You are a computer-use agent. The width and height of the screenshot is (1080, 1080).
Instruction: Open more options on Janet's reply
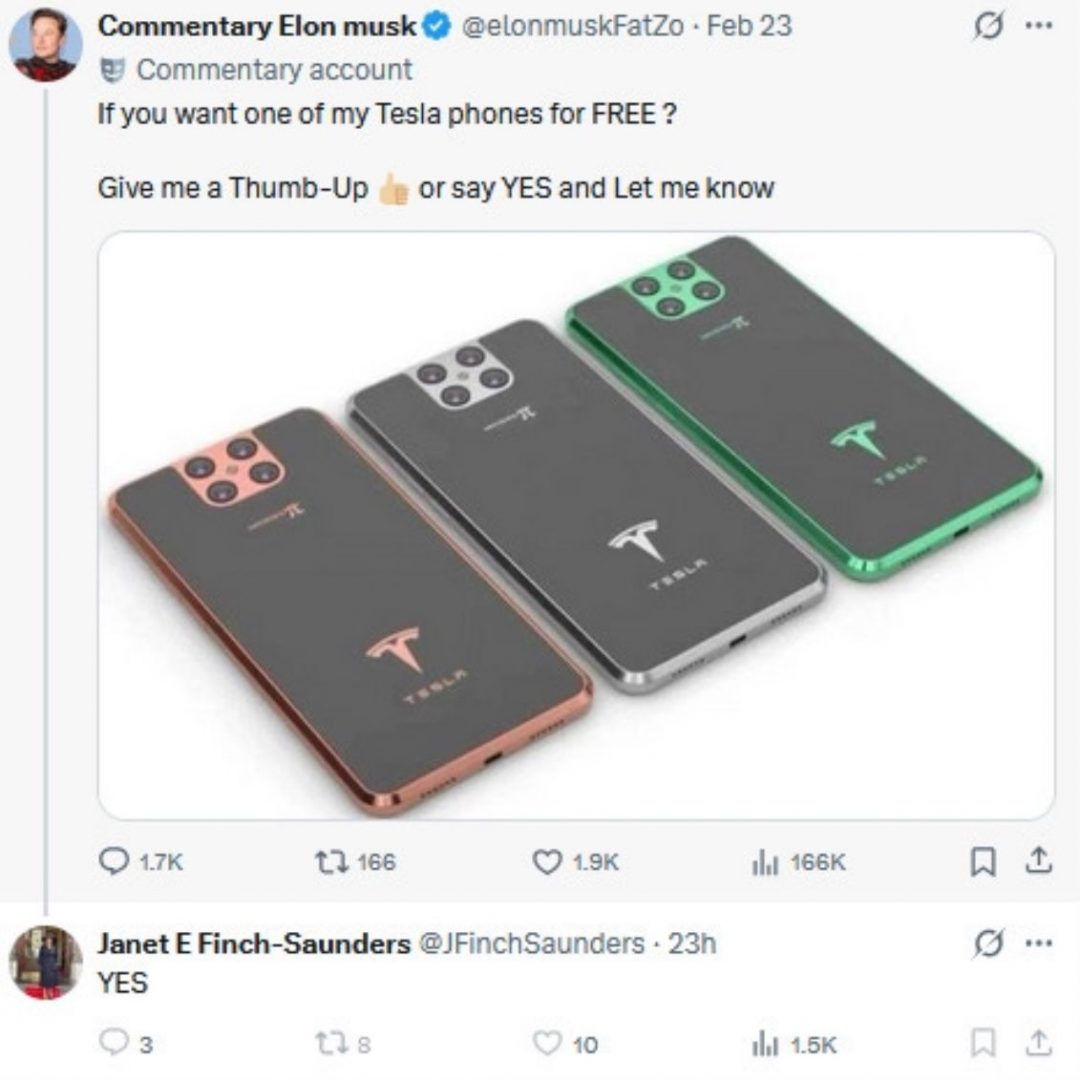point(1039,943)
